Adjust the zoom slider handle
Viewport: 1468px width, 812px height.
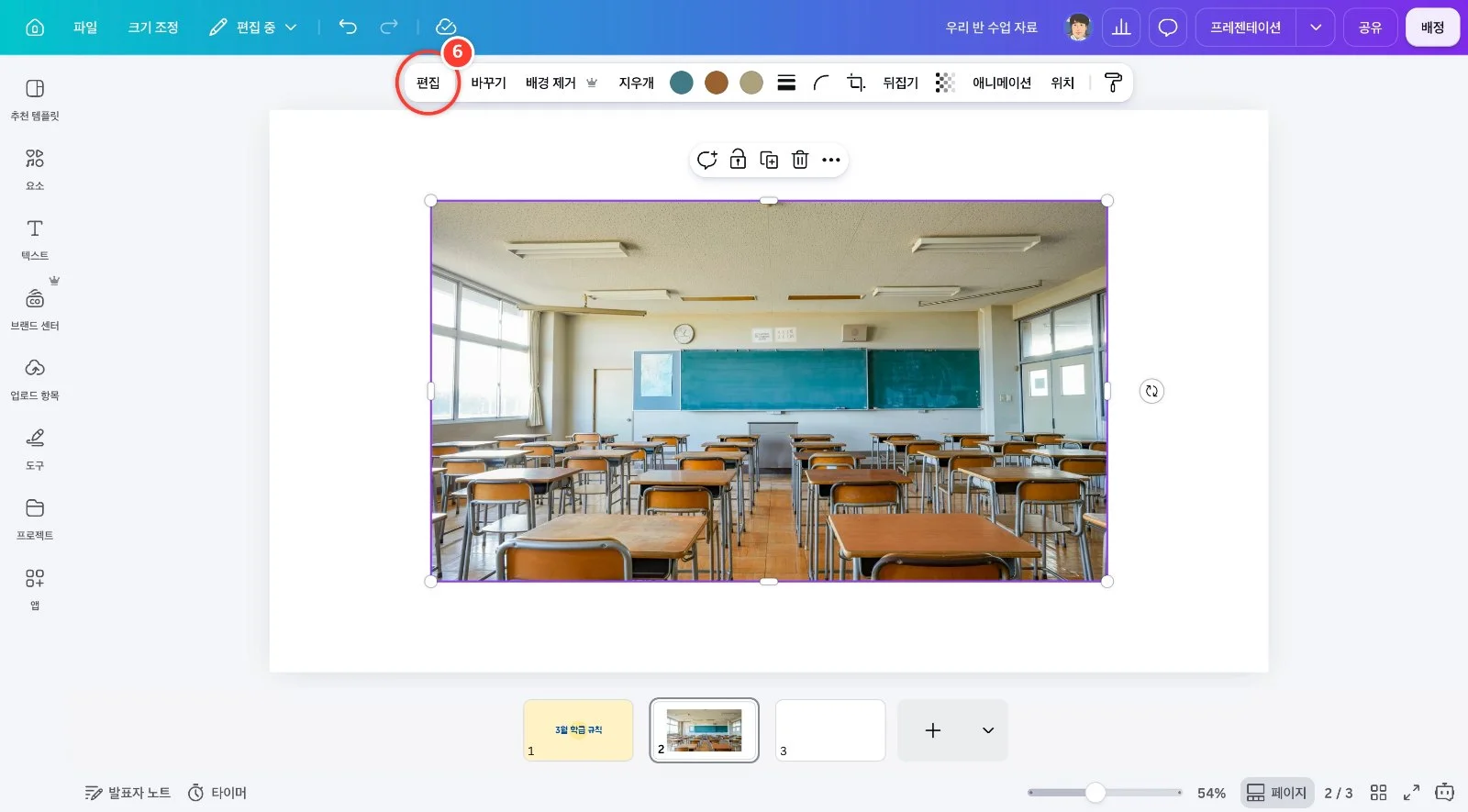point(1095,793)
